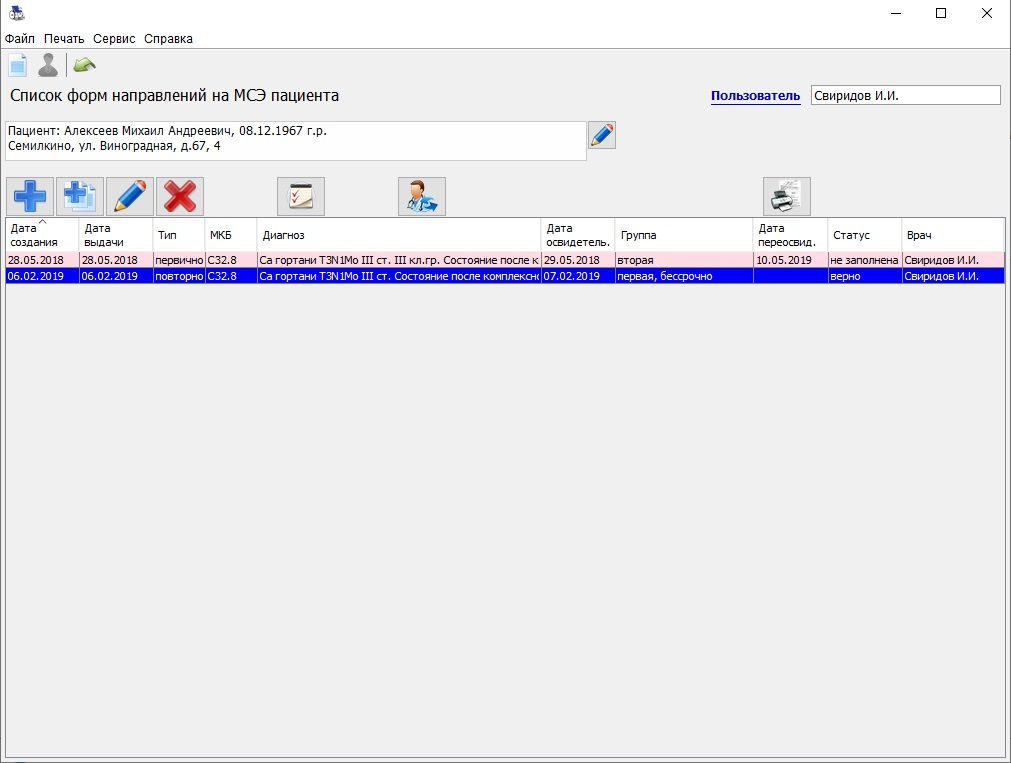Click Врач cell in the 'верно' row

pos(953,276)
